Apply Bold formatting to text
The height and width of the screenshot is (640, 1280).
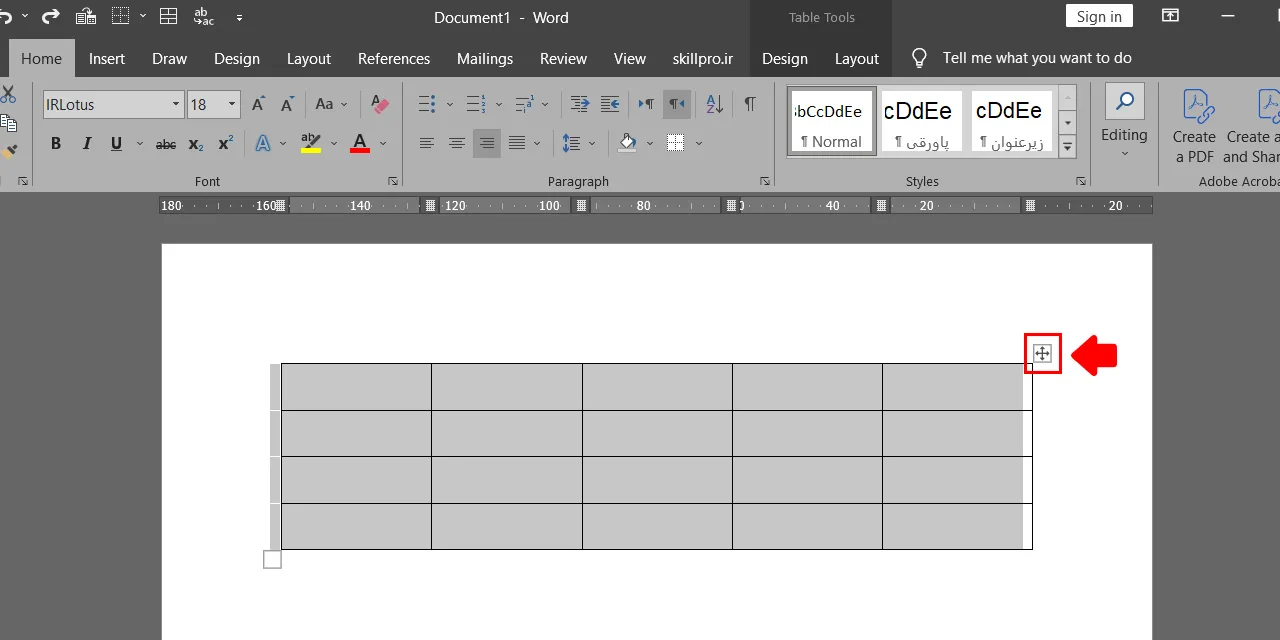(56, 144)
